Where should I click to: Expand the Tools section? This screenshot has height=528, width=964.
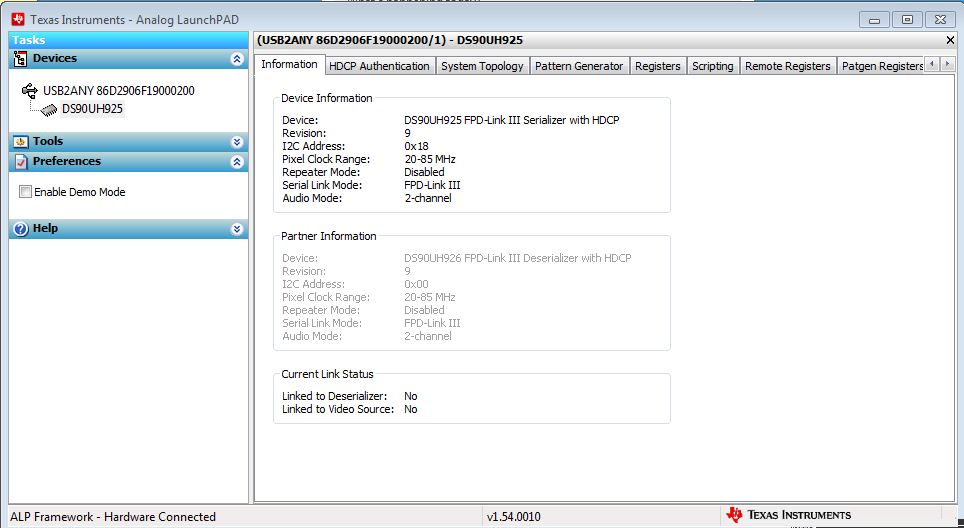(x=237, y=142)
